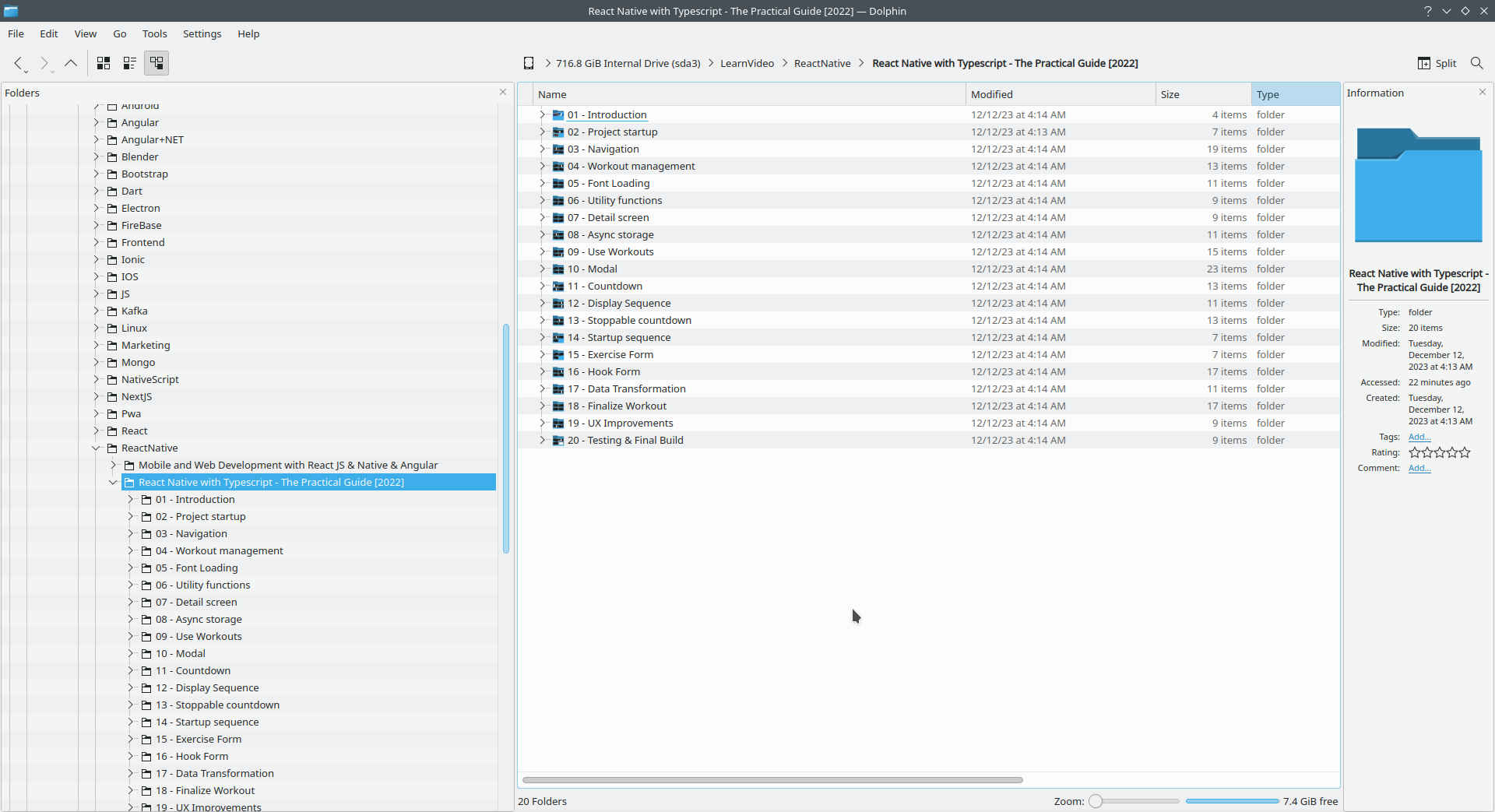Click LearnVideo in the breadcrumb path
Viewport: 1495px width, 812px height.
pyautogui.click(x=747, y=63)
